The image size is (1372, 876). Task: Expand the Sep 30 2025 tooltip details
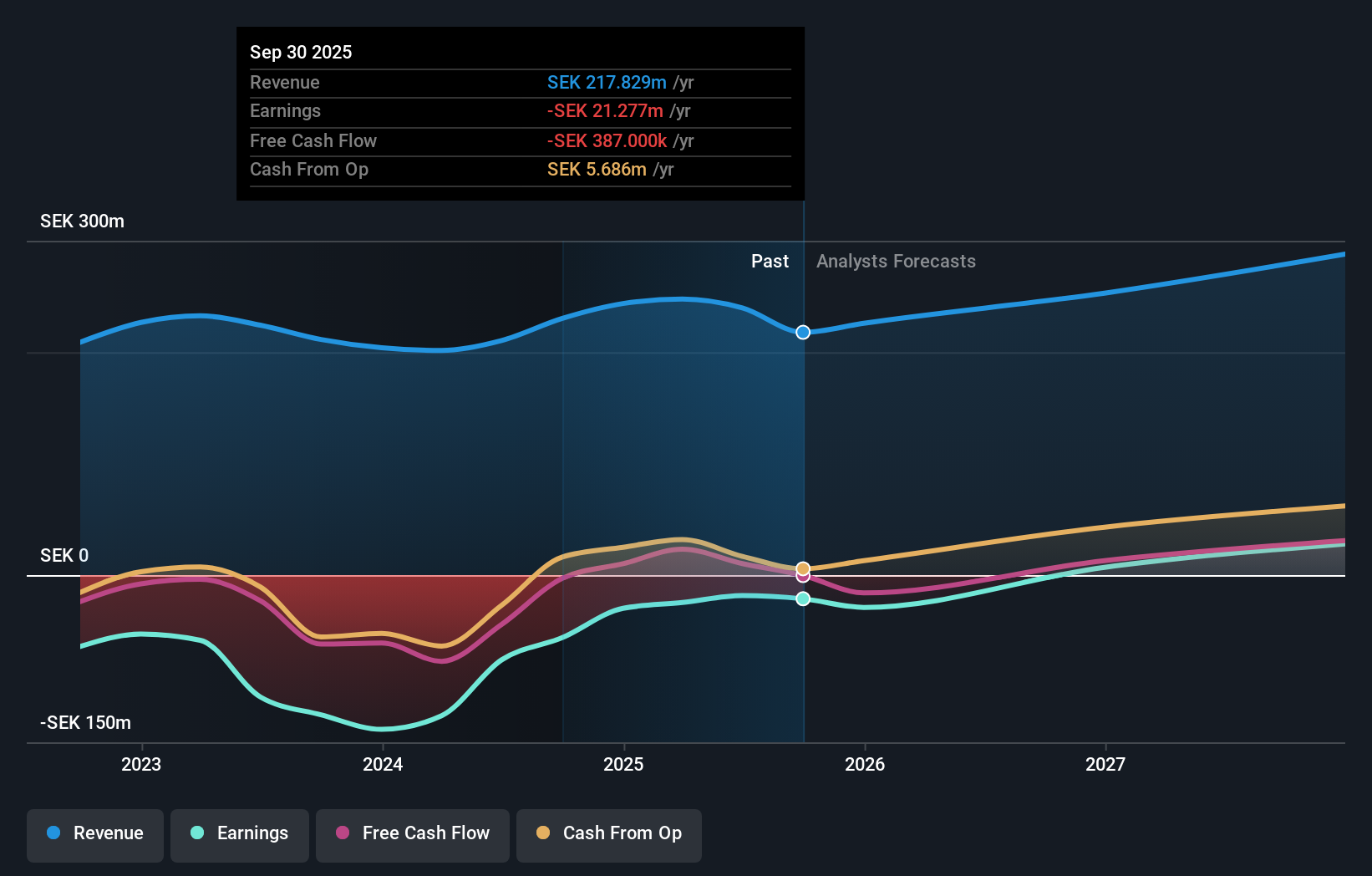[301, 52]
